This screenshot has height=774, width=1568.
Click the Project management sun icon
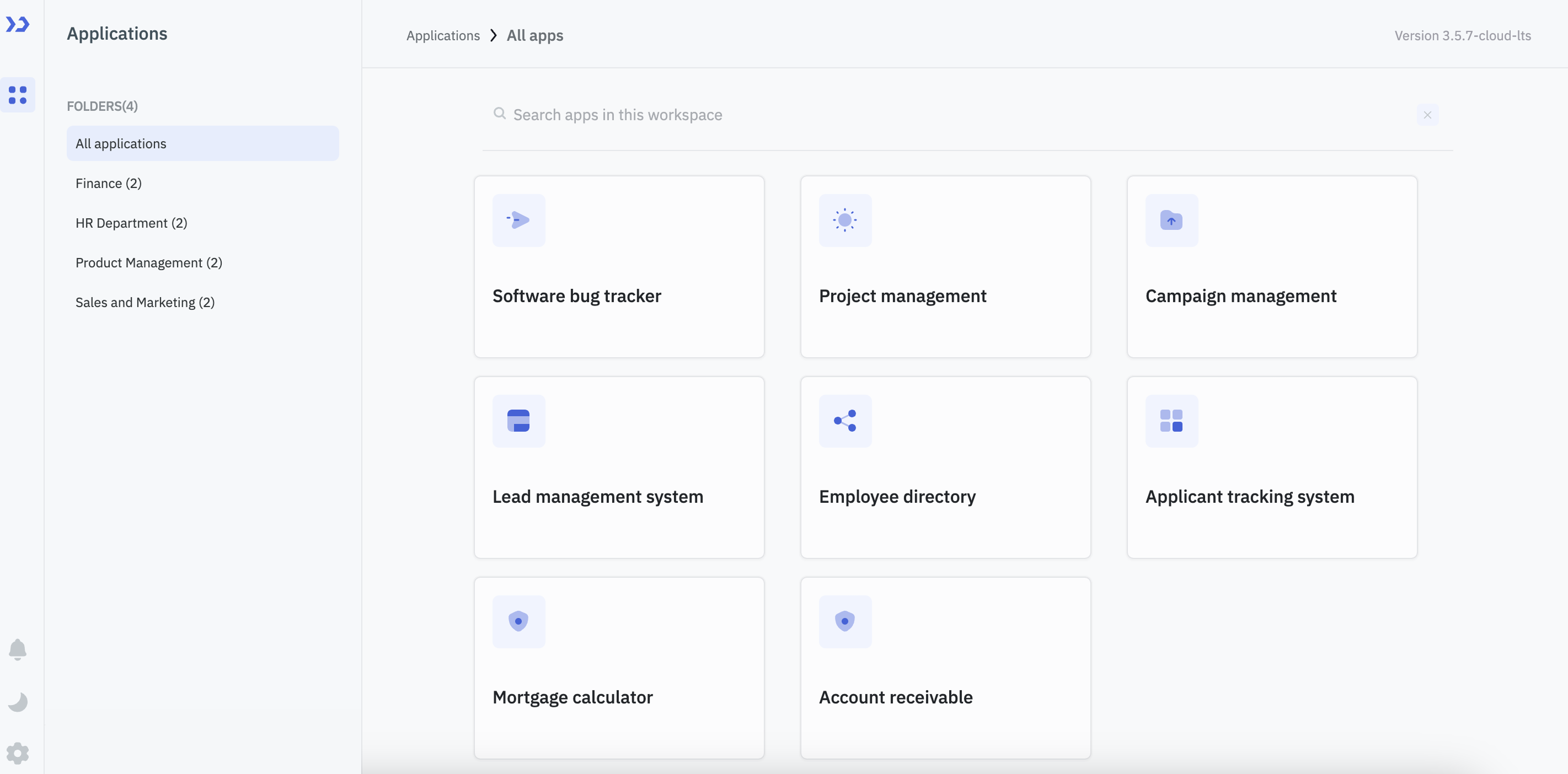point(845,221)
